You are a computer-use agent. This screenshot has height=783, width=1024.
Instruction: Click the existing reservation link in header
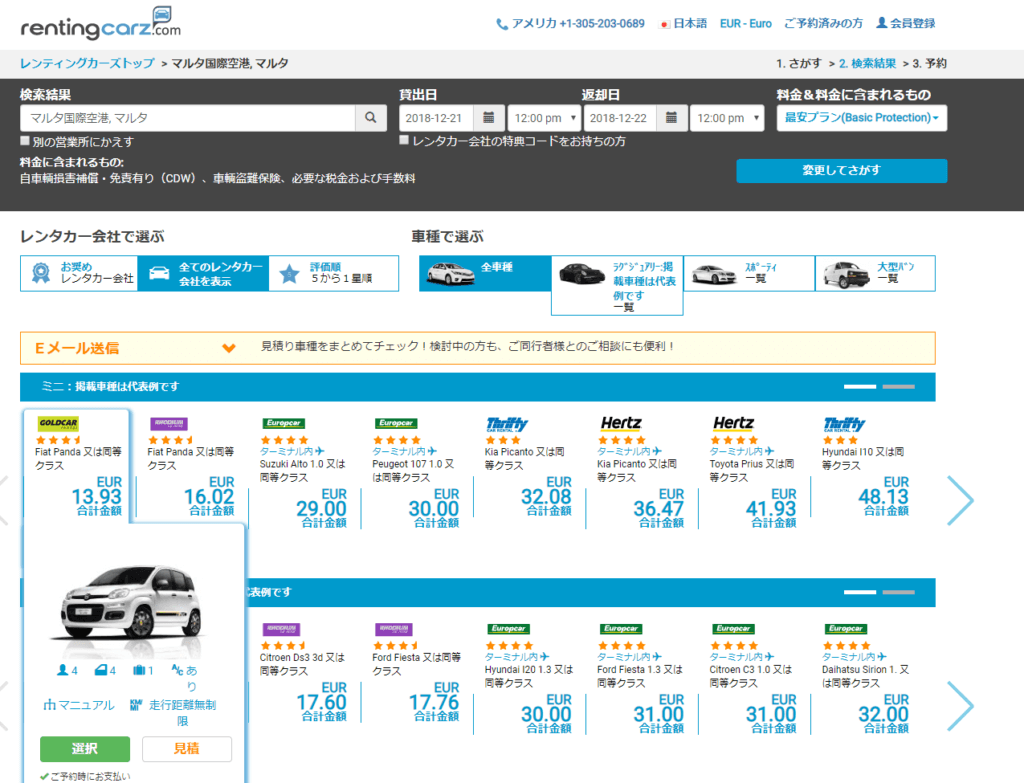824,24
